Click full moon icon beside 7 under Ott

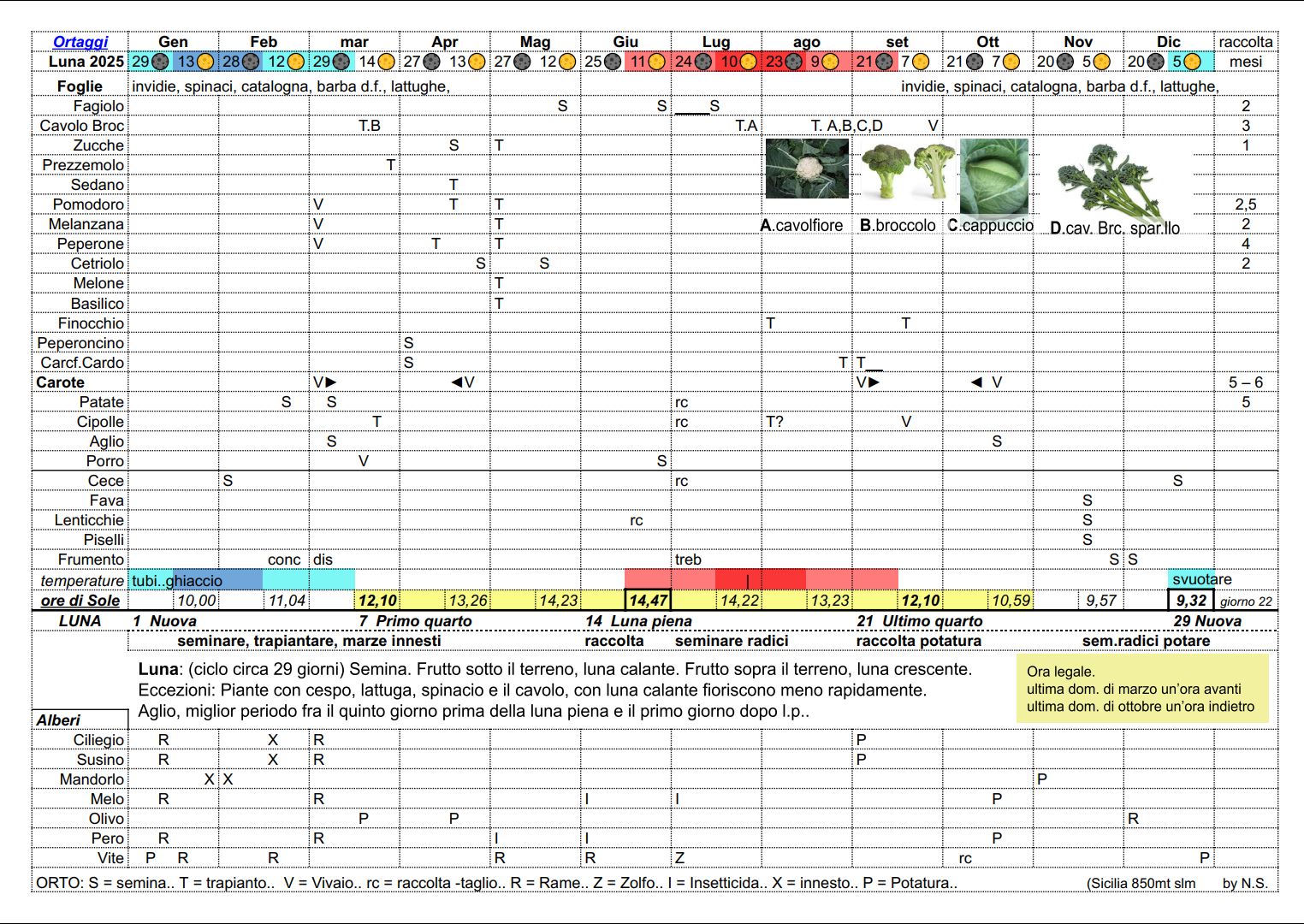[x=1011, y=62]
